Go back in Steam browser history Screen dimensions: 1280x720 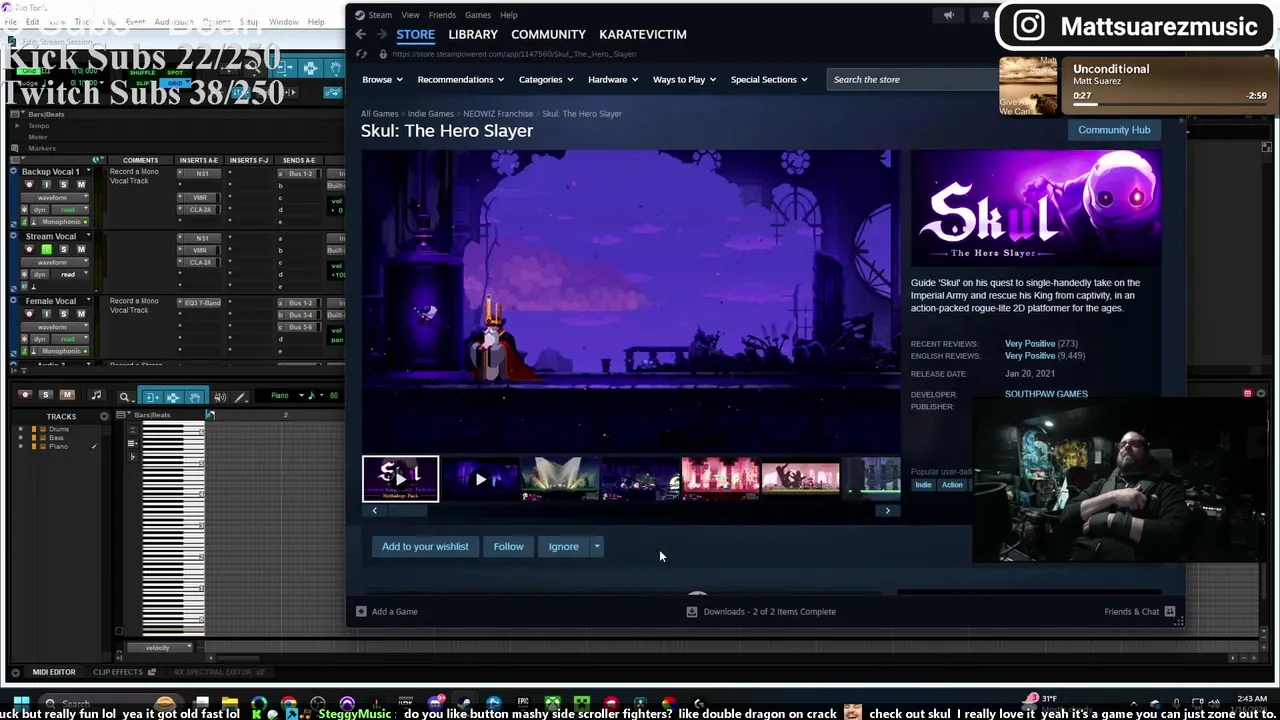click(361, 34)
